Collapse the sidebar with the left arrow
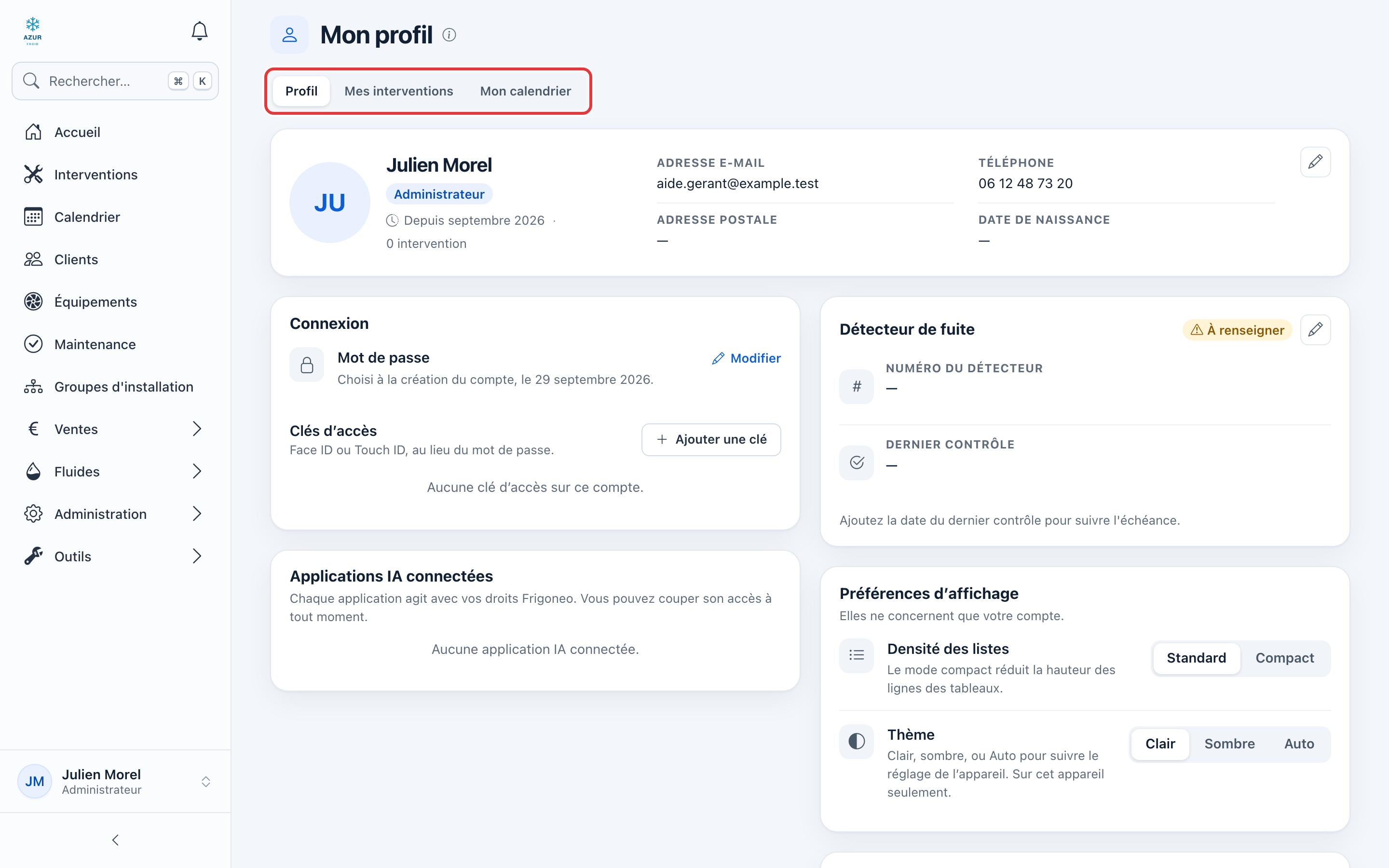 (x=115, y=840)
